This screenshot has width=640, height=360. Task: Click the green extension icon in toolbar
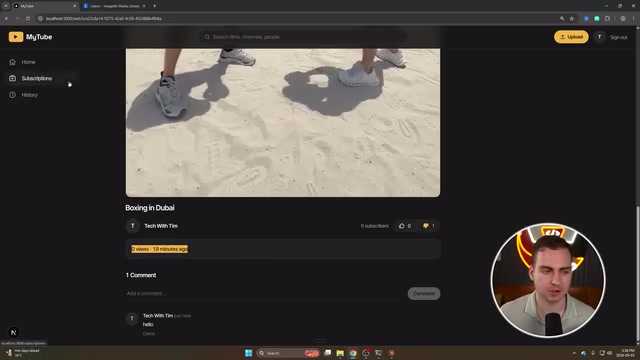point(597,18)
